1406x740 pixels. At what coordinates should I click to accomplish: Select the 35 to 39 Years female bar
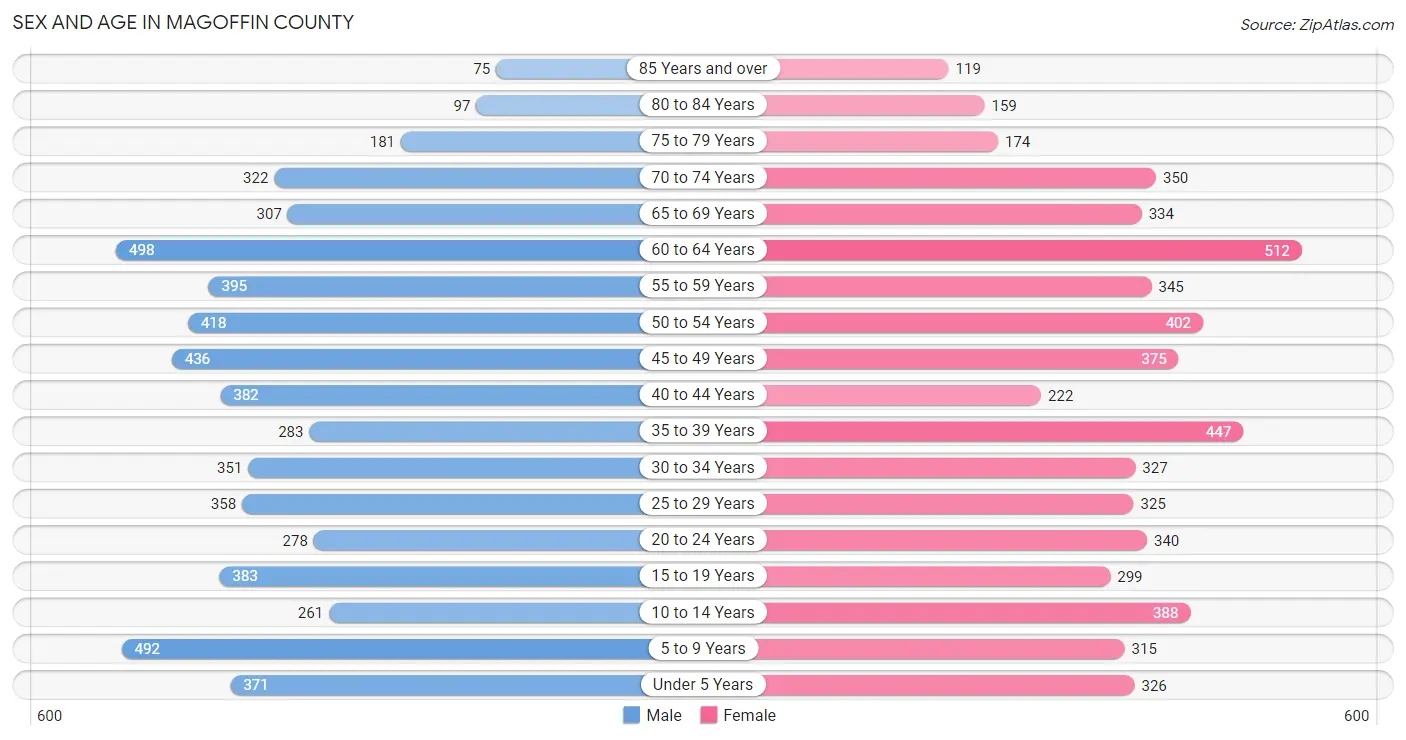pos(1001,431)
